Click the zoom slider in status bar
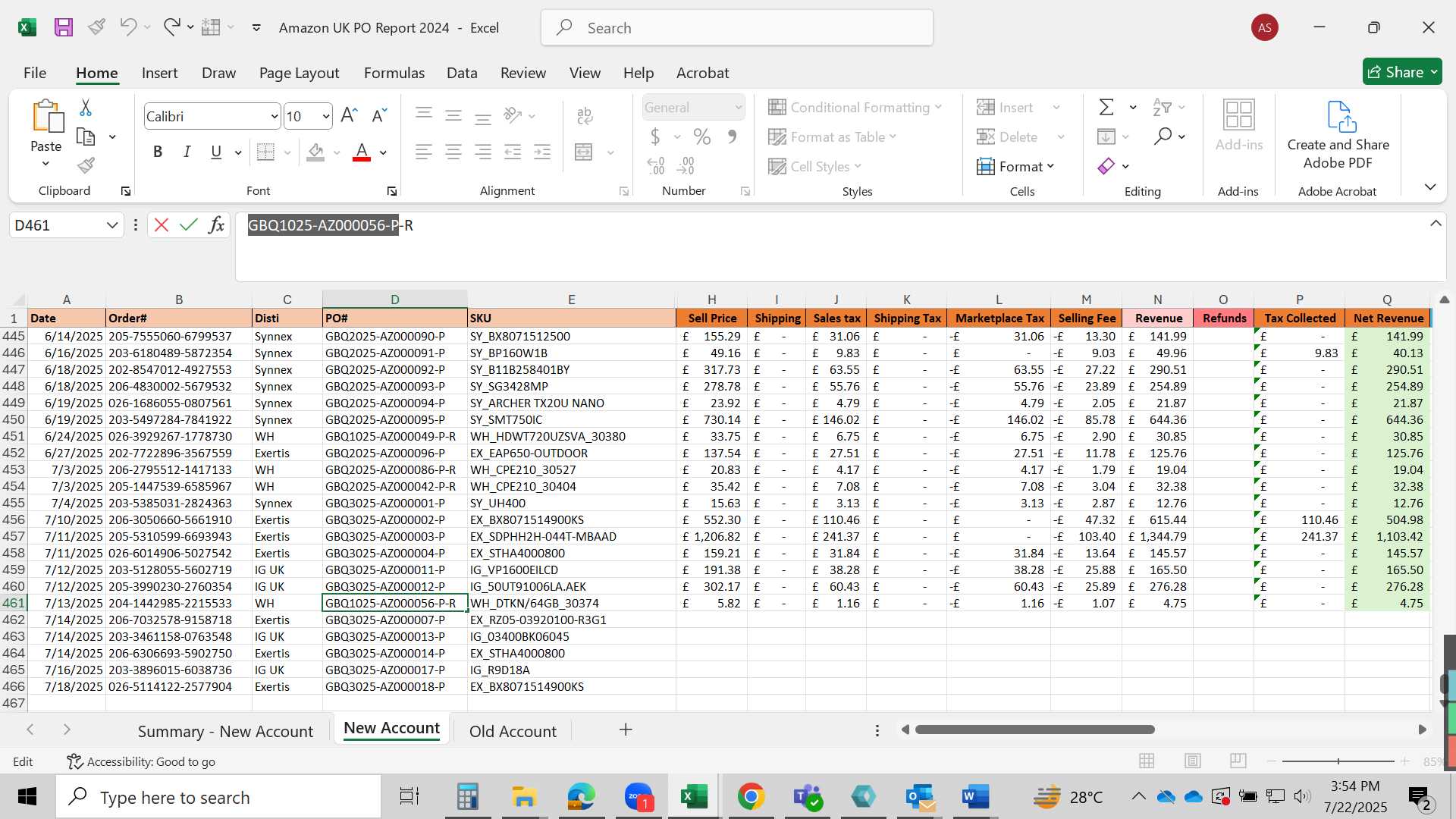Image resolution: width=1456 pixels, height=819 pixels. tap(1338, 761)
